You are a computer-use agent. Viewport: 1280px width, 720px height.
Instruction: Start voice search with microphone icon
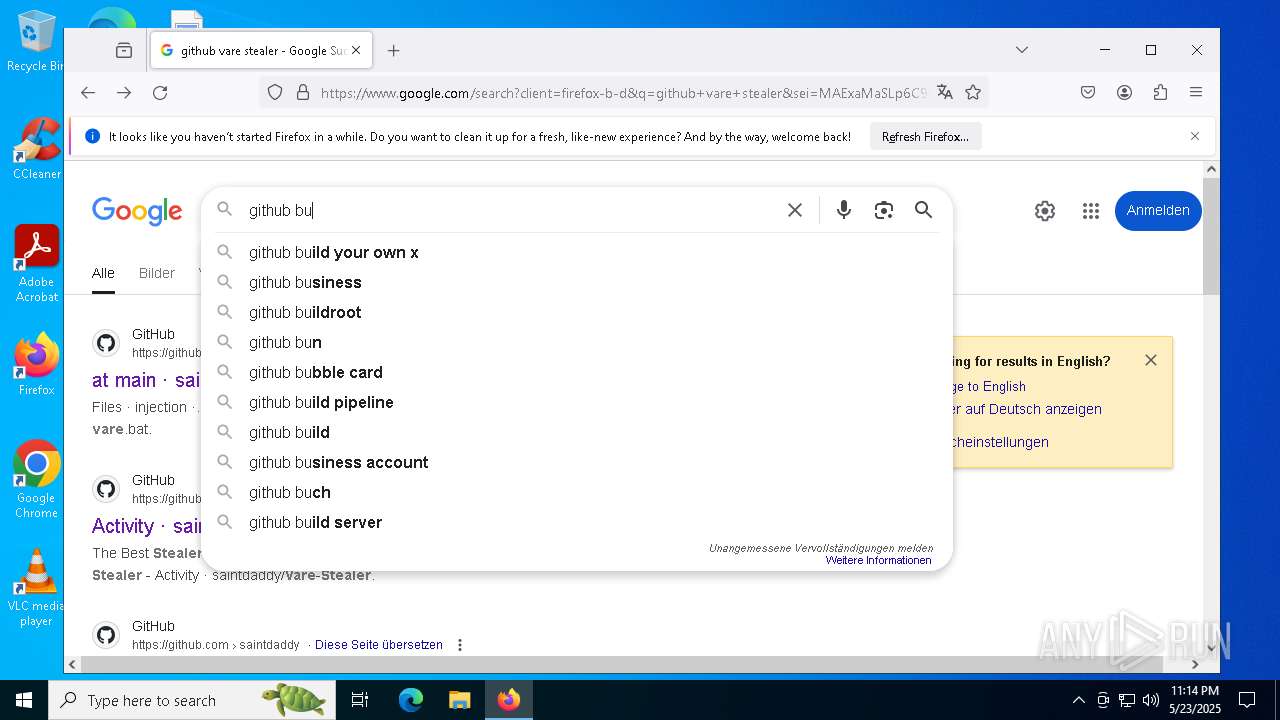844,210
